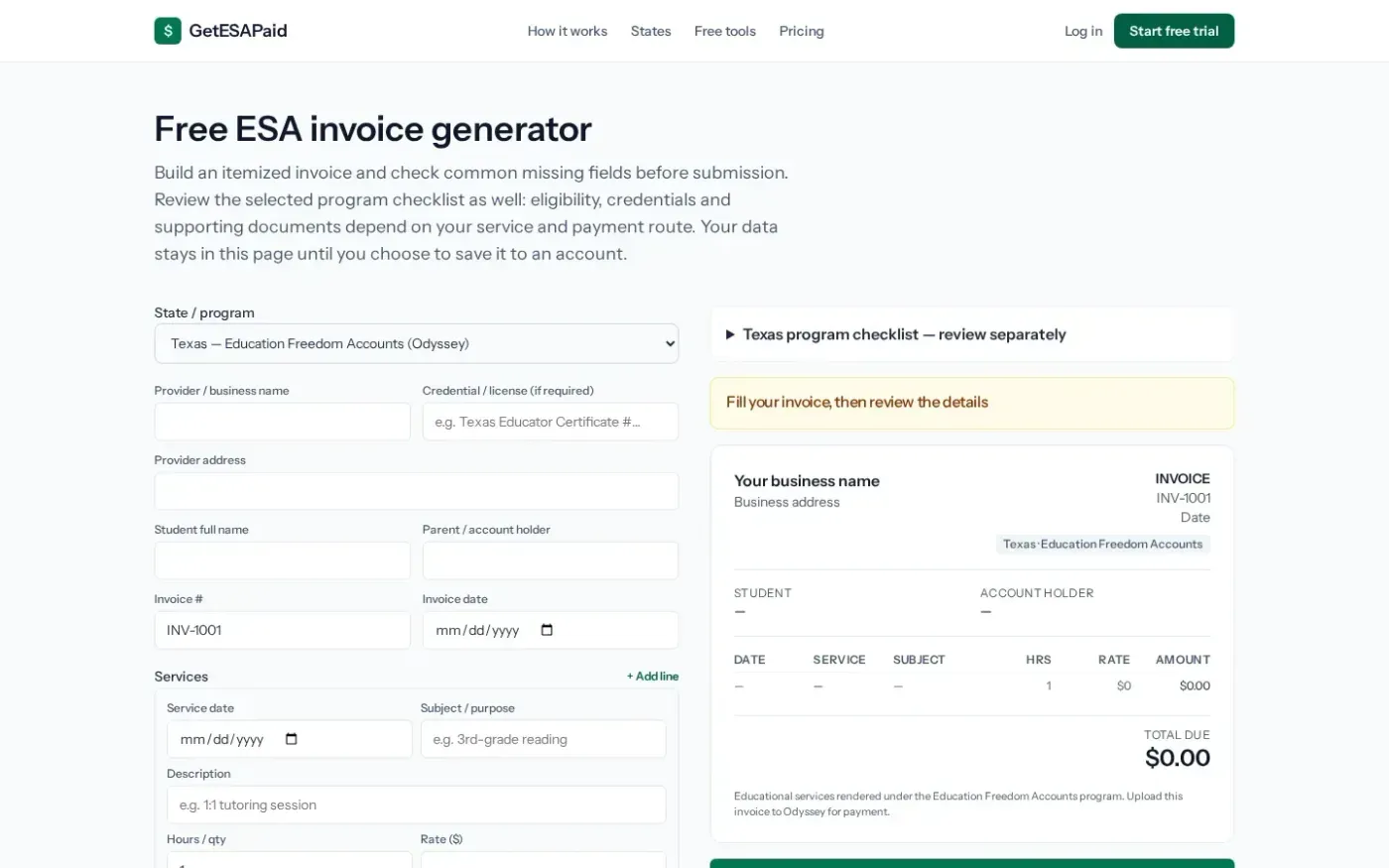This screenshot has width=1389, height=868.
Task: Click the Start free trial button
Action: 1174,31
